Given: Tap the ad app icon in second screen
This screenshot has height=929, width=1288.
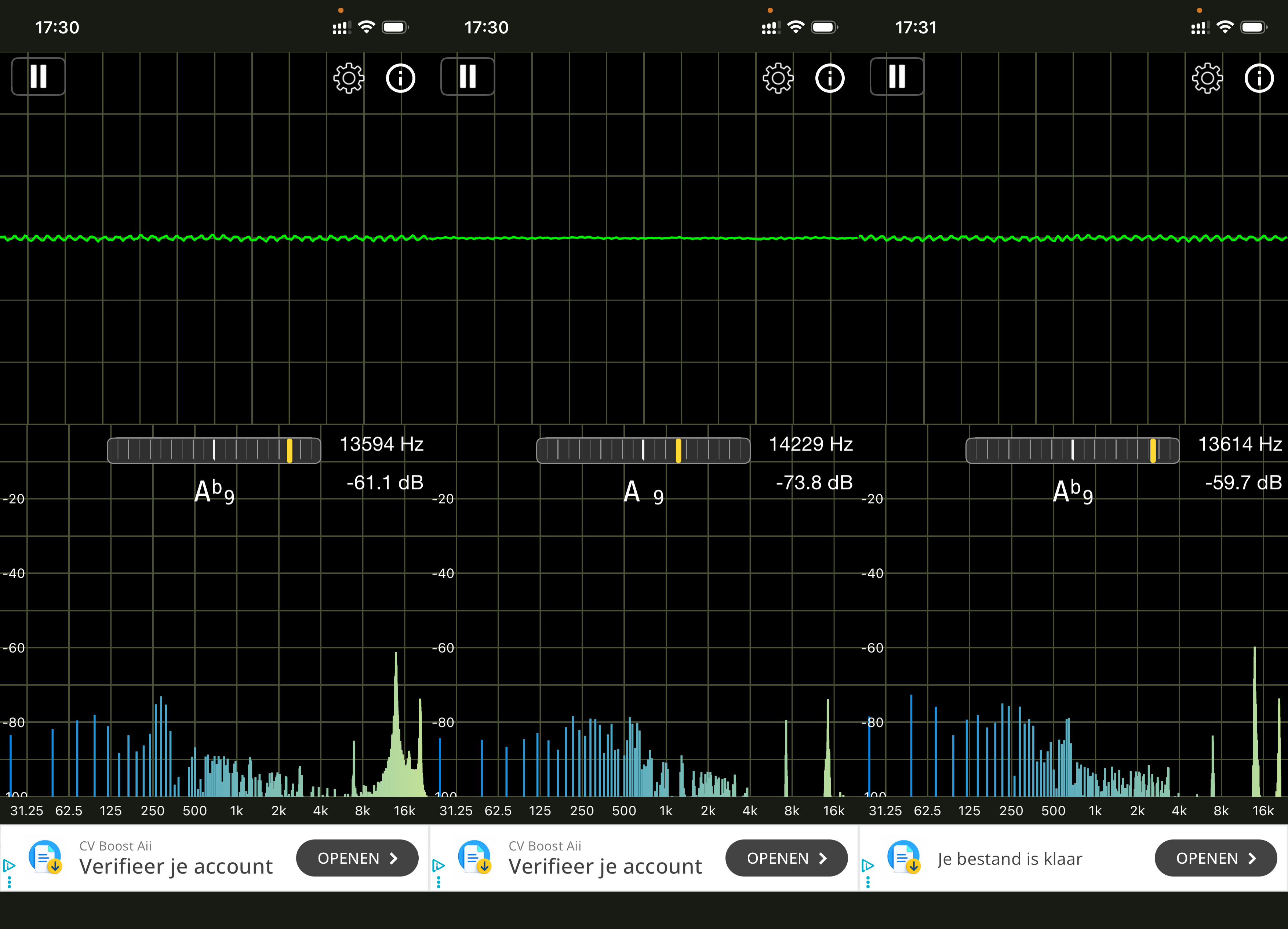Looking at the screenshot, I should coord(474,857).
